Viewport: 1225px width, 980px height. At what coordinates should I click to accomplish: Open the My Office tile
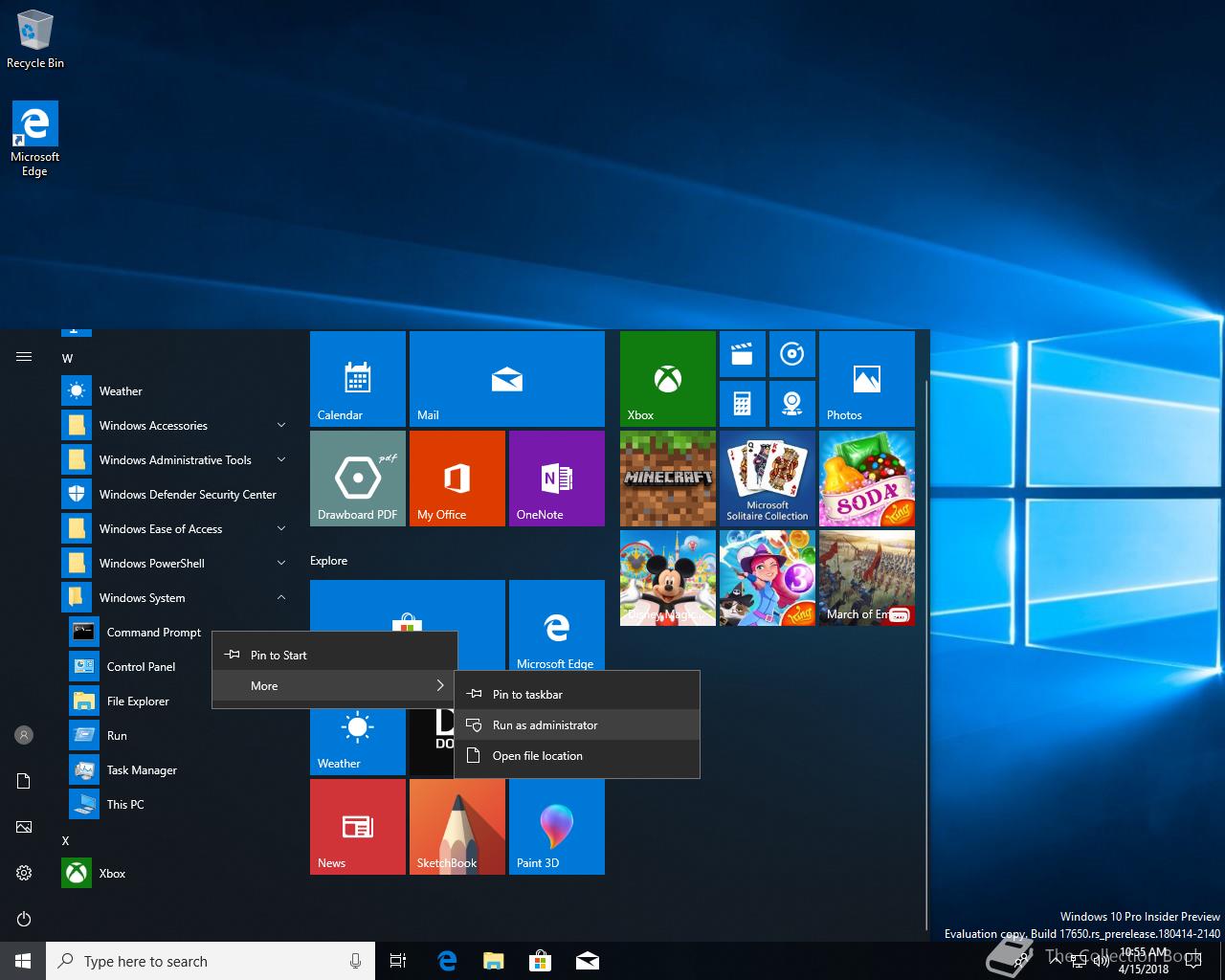(x=457, y=479)
